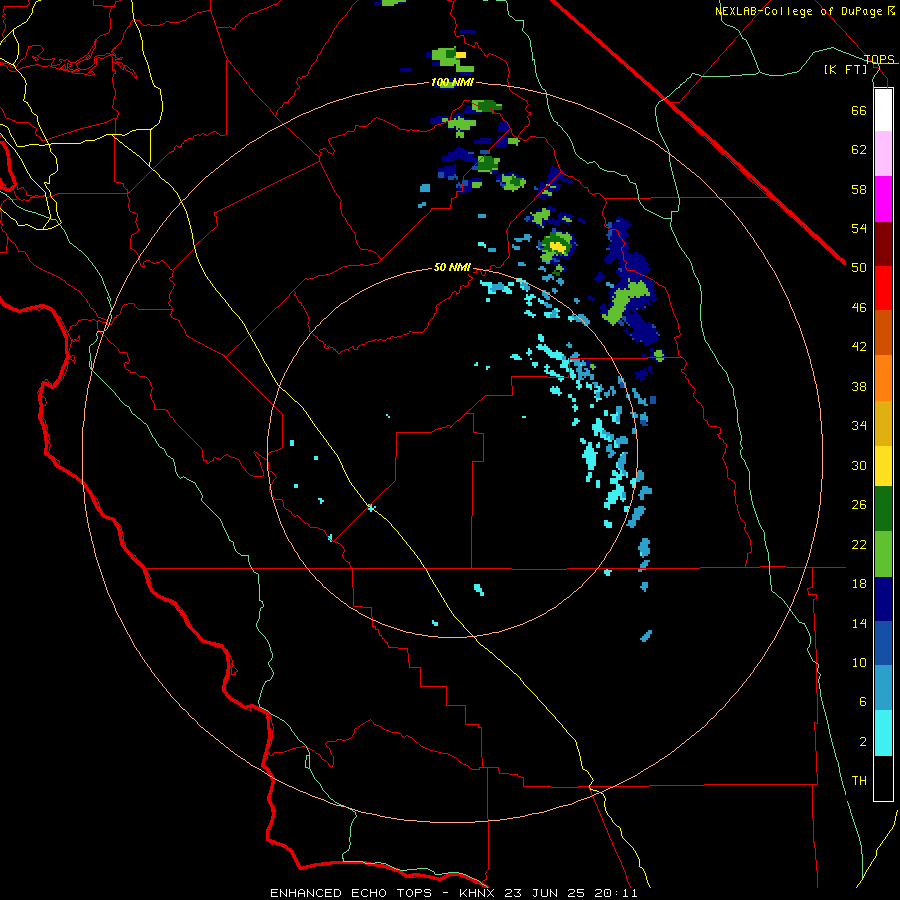
Task: Click the 42 legend value
Action: tap(859, 347)
